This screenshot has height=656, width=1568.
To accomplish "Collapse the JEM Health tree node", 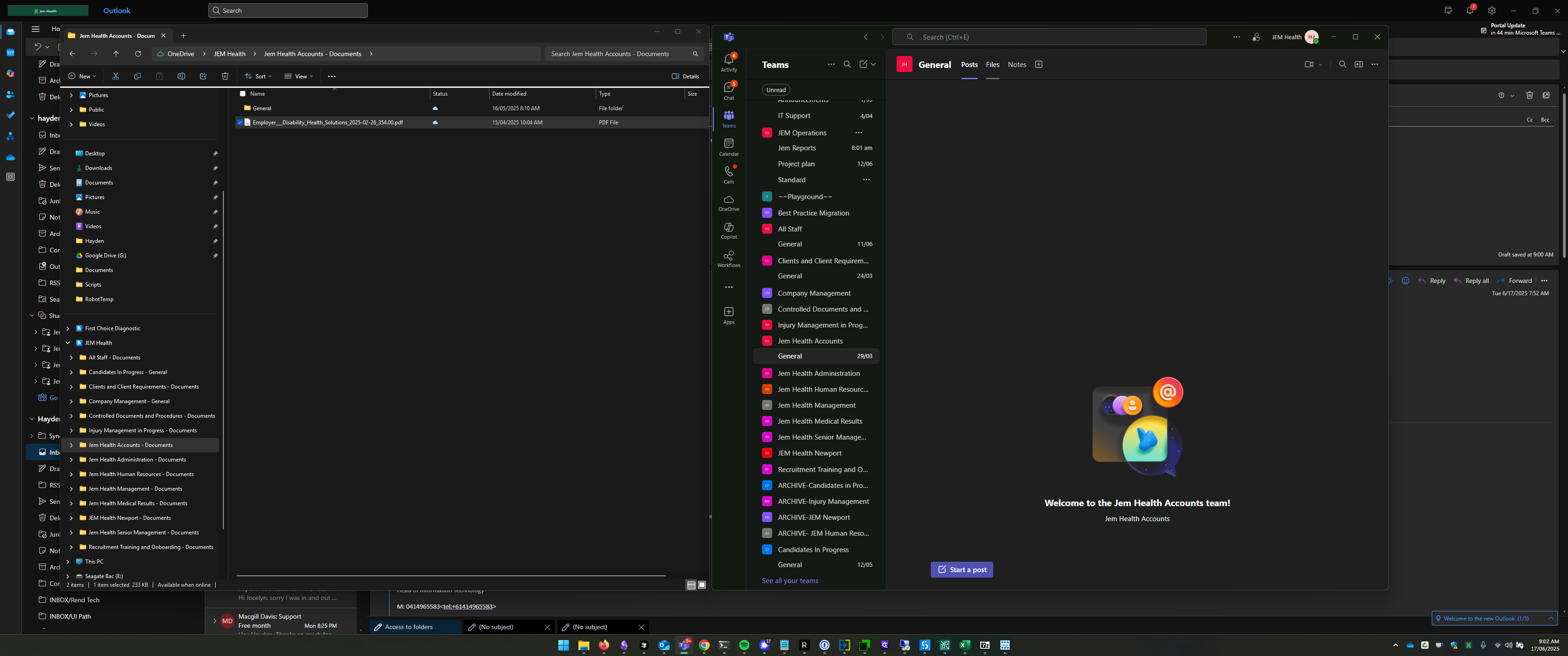I will click(67, 343).
